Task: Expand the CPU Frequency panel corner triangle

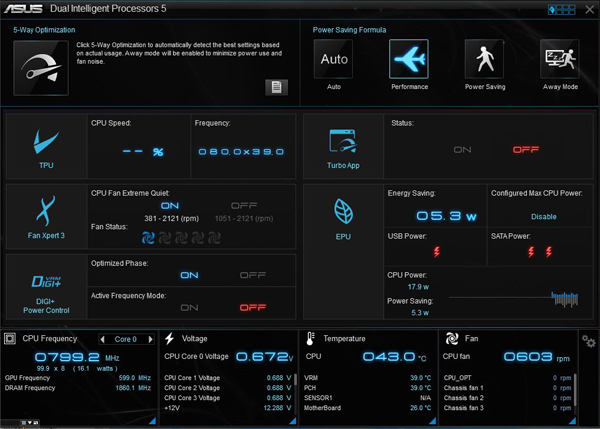Action: pos(152,421)
